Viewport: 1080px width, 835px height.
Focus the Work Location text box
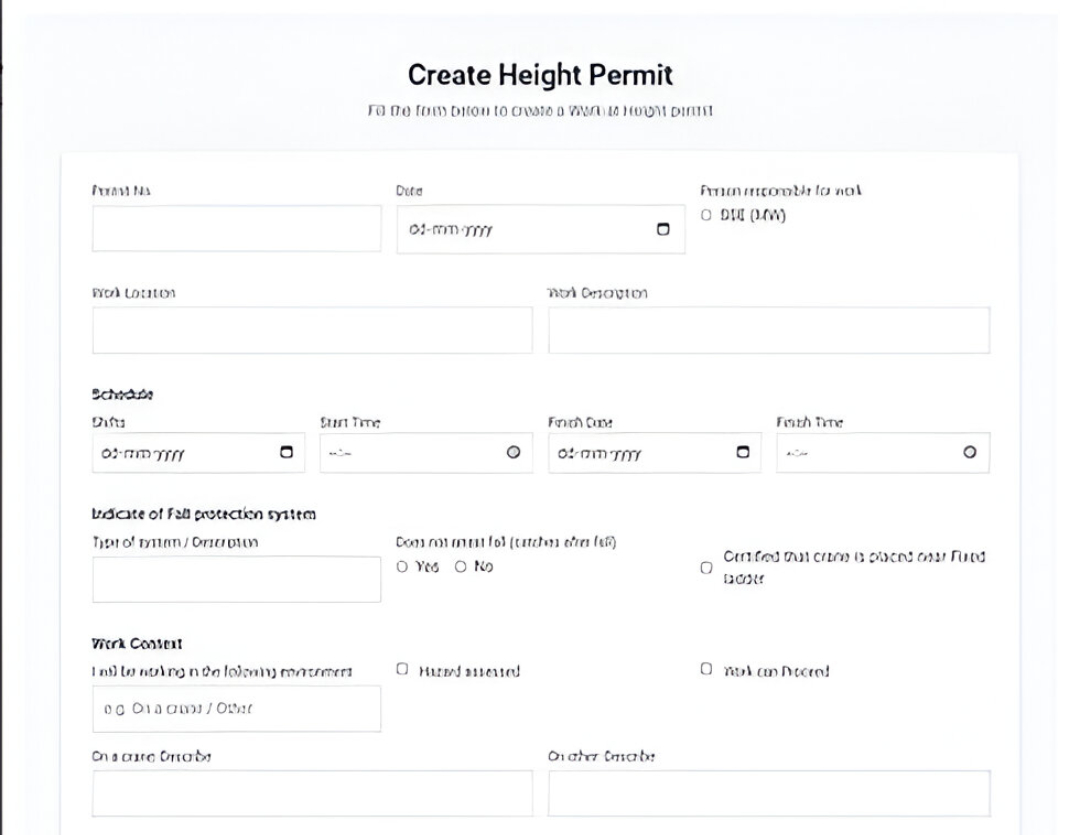point(312,330)
